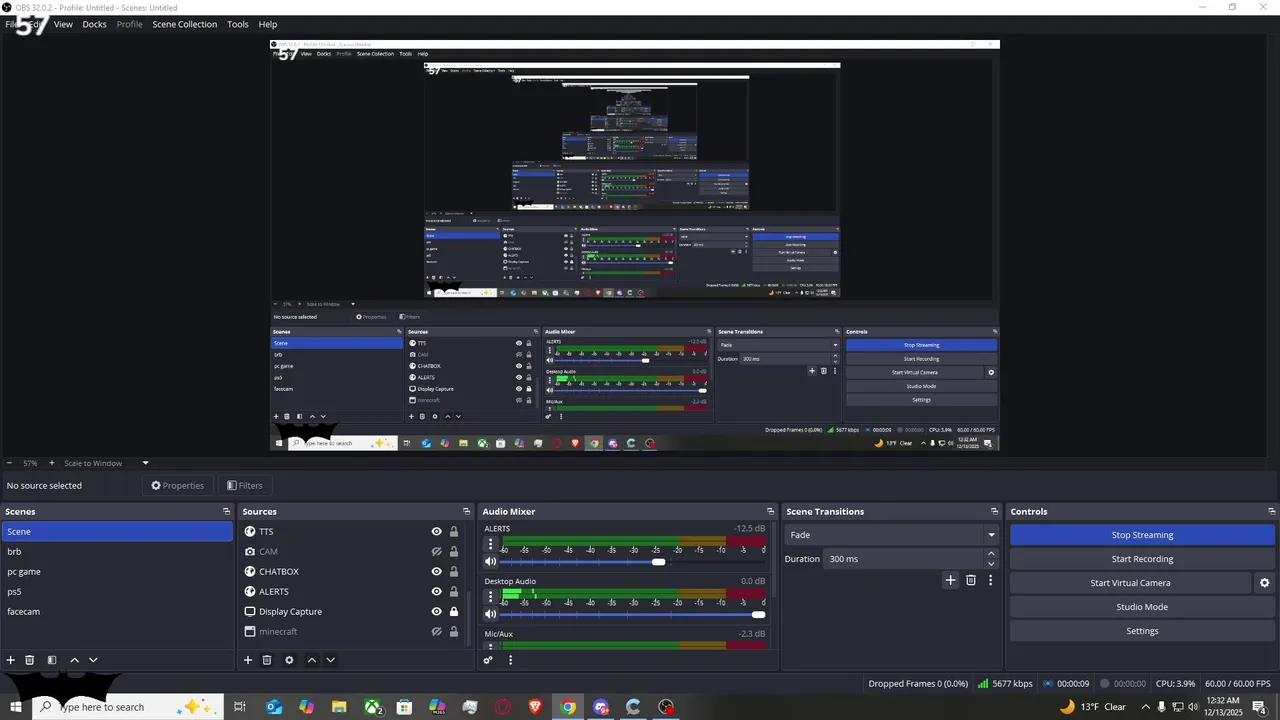Open Virtual Camera settings gear
Screen dimensions: 1280x720
(1264, 583)
